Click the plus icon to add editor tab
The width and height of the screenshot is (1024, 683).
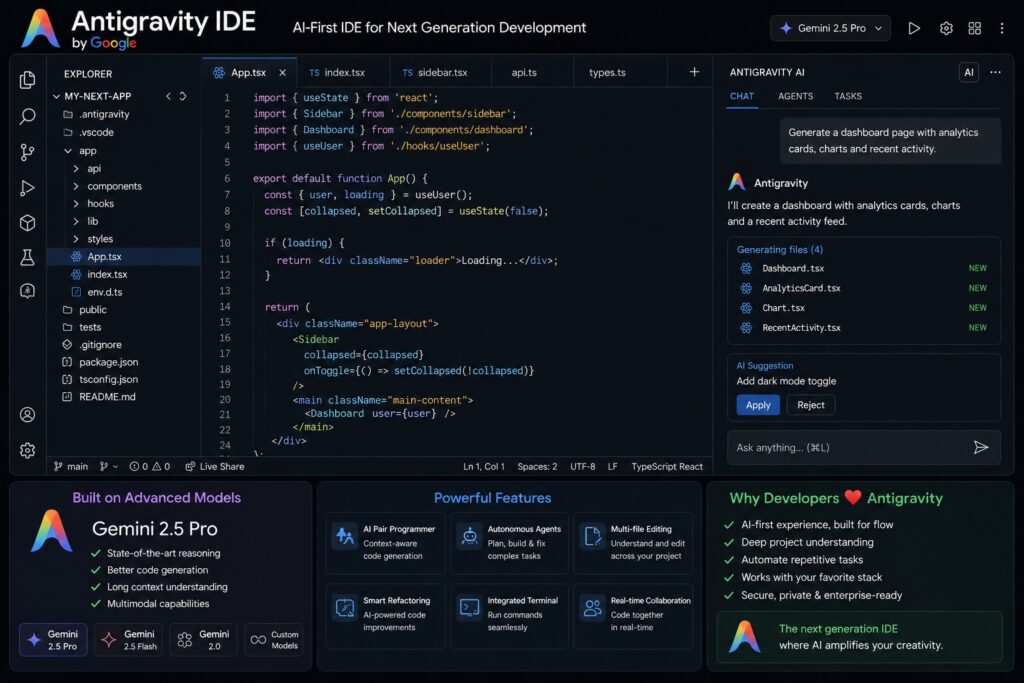[694, 72]
